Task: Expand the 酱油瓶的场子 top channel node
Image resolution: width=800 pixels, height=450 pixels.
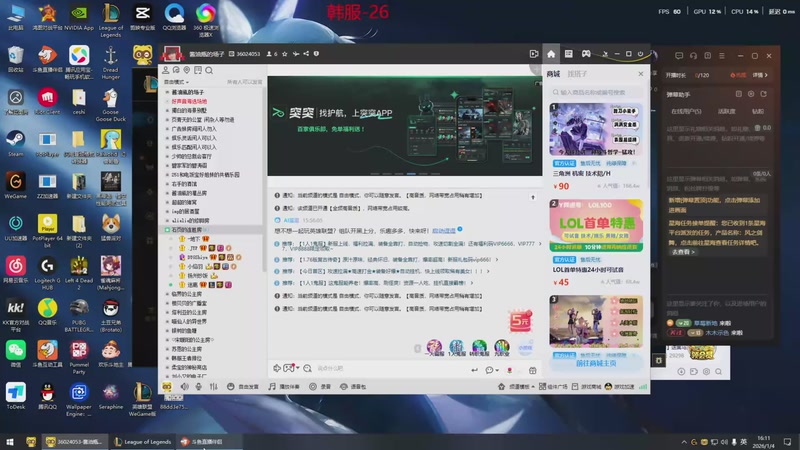Action: 167,92
